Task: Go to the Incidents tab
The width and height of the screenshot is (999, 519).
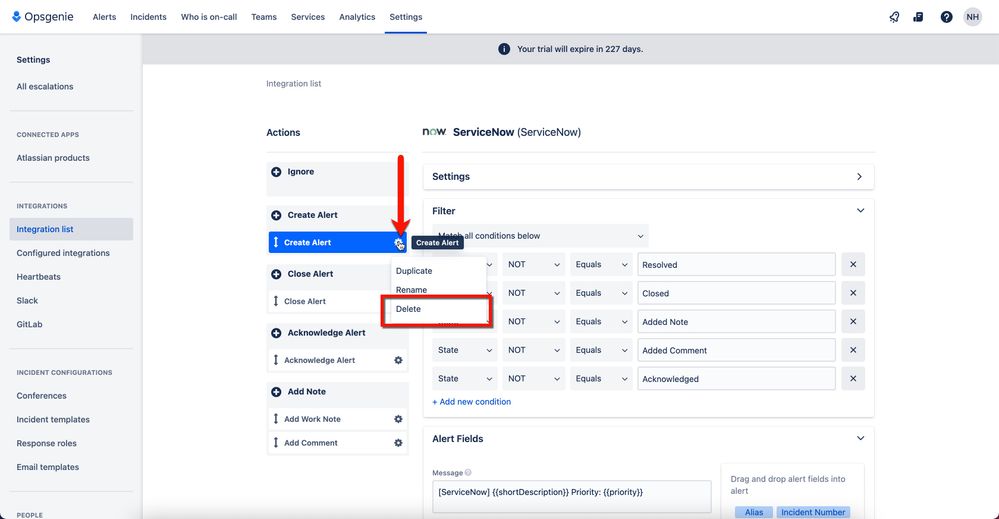Action: point(148,17)
